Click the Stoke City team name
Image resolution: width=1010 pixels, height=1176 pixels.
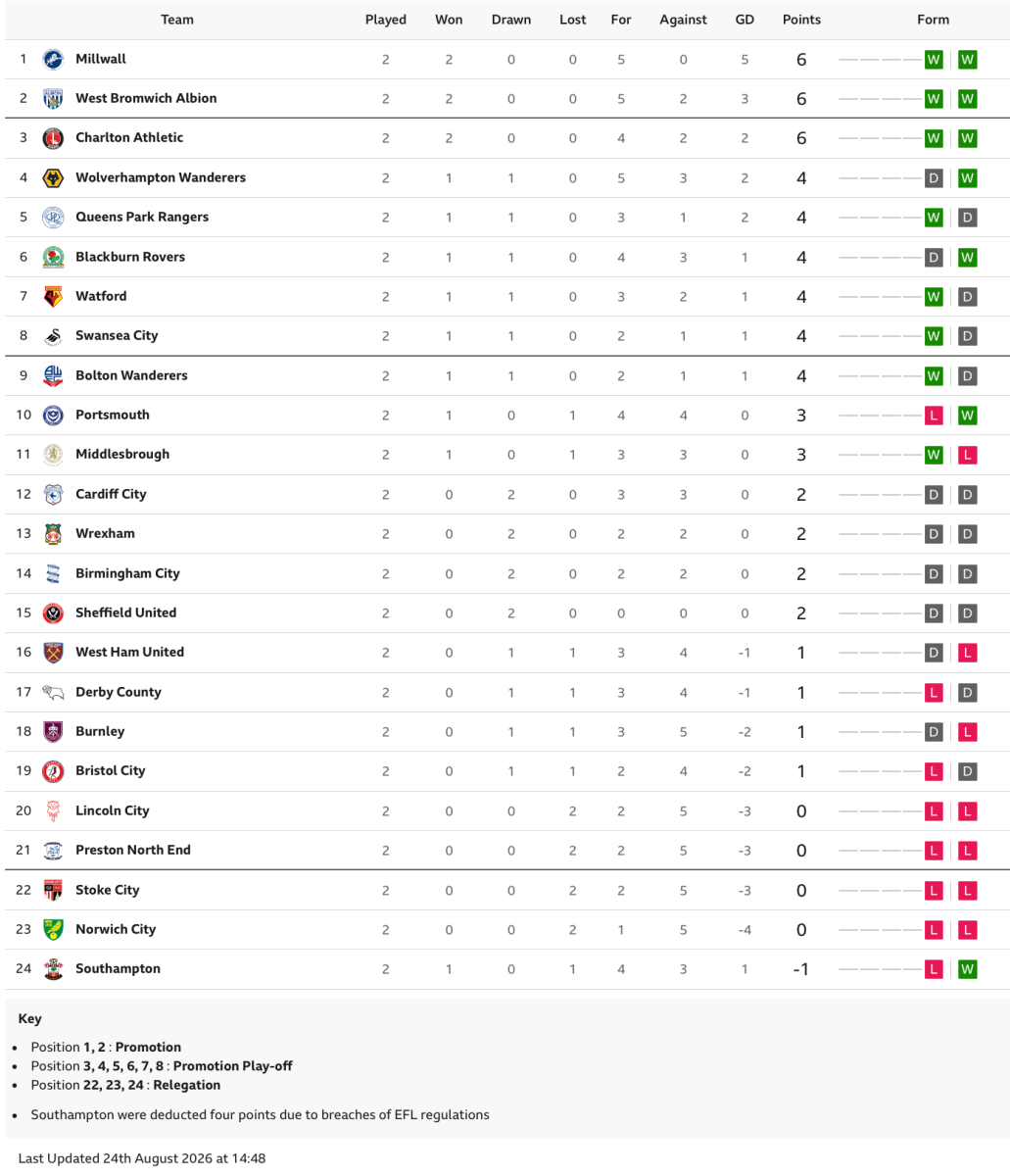[108, 890]
